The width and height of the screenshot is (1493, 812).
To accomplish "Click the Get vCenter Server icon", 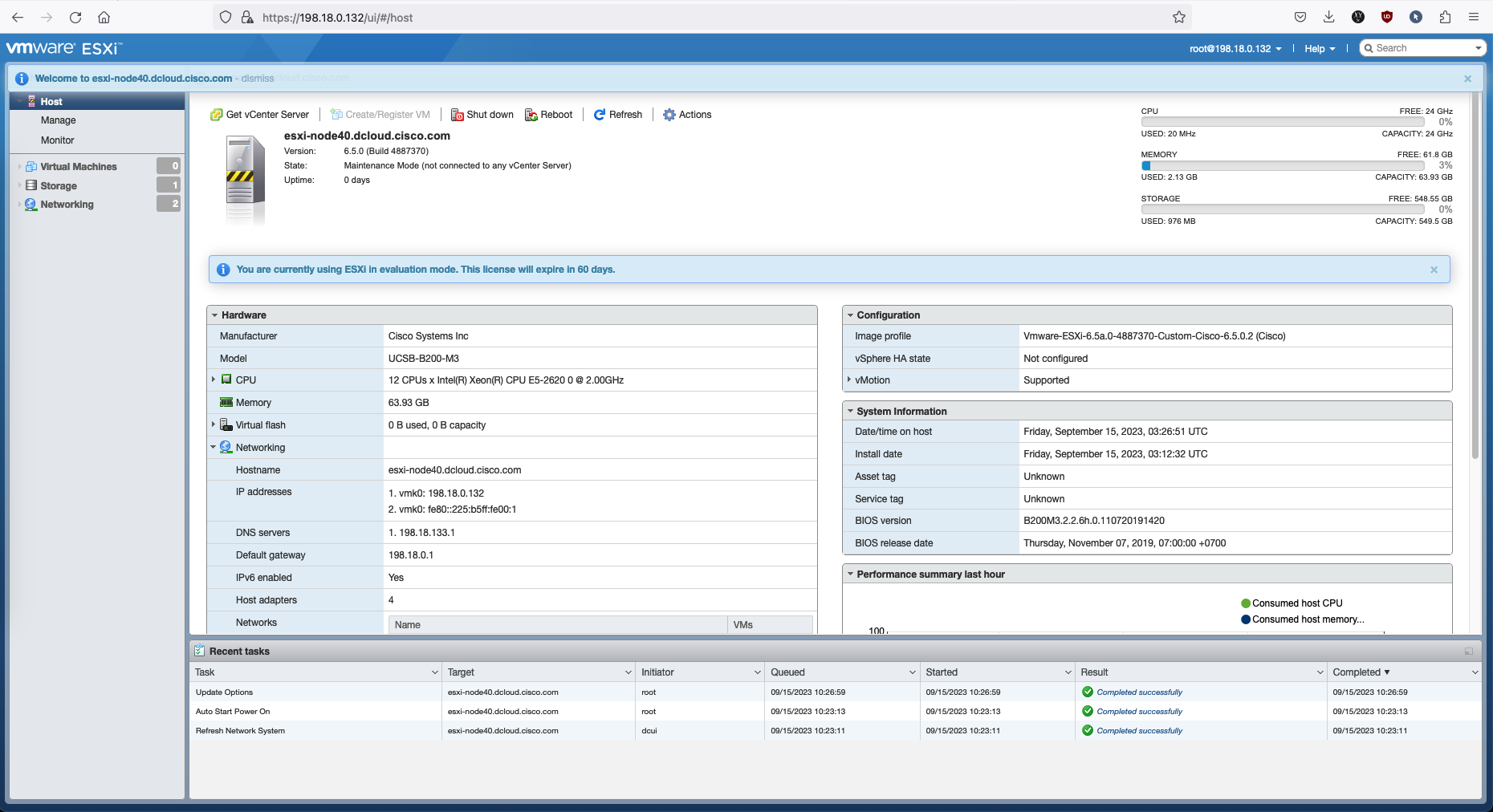I will pyautogui.click(x=216, y=115).
